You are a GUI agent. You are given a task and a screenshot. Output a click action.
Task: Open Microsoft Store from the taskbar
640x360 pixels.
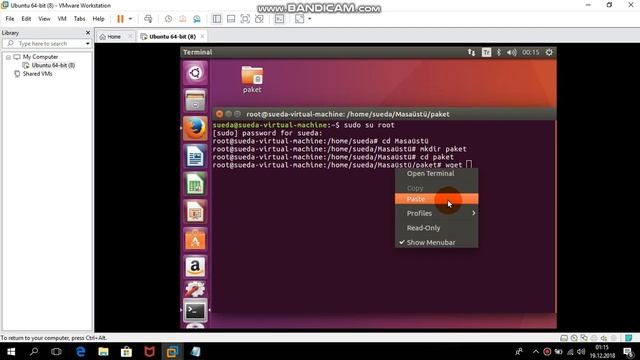(x=126, y=351)
